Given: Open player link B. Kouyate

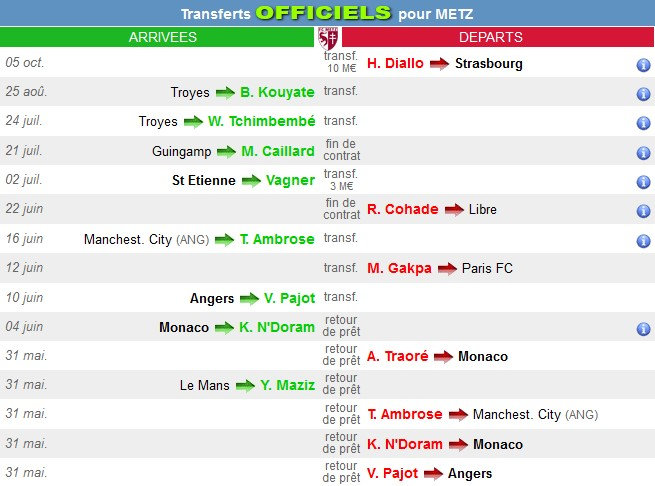Looking at the screenshot, I should click(277, 92).
